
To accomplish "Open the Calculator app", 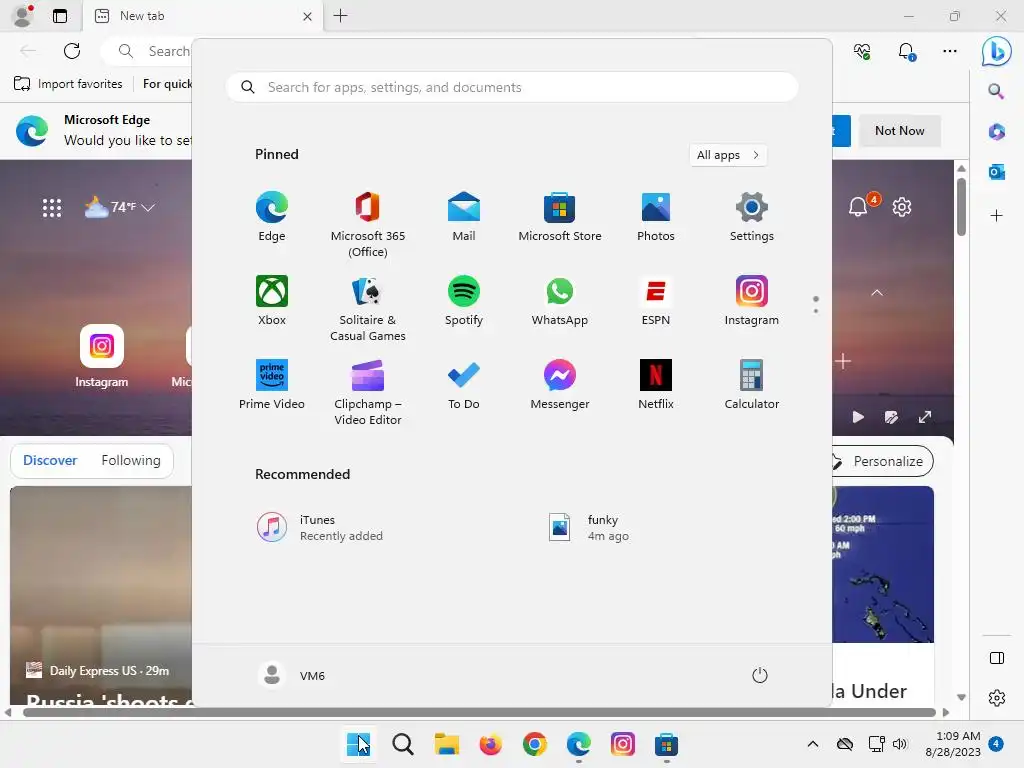I will coord(752,385).
